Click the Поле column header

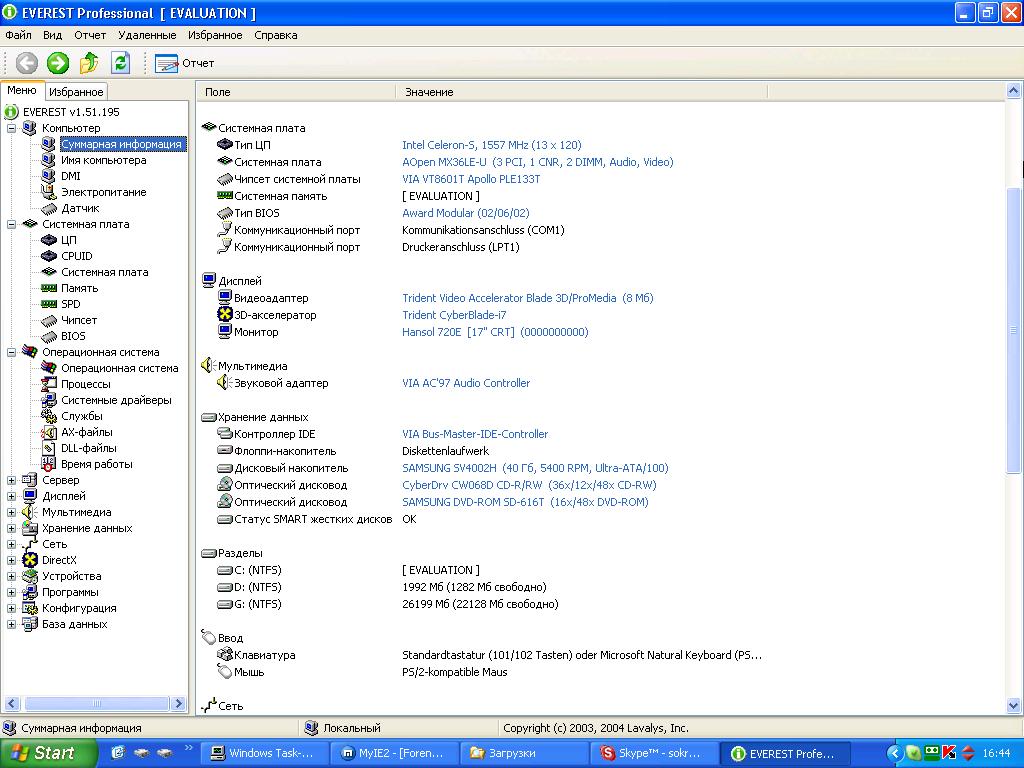[x=296, y=92]
